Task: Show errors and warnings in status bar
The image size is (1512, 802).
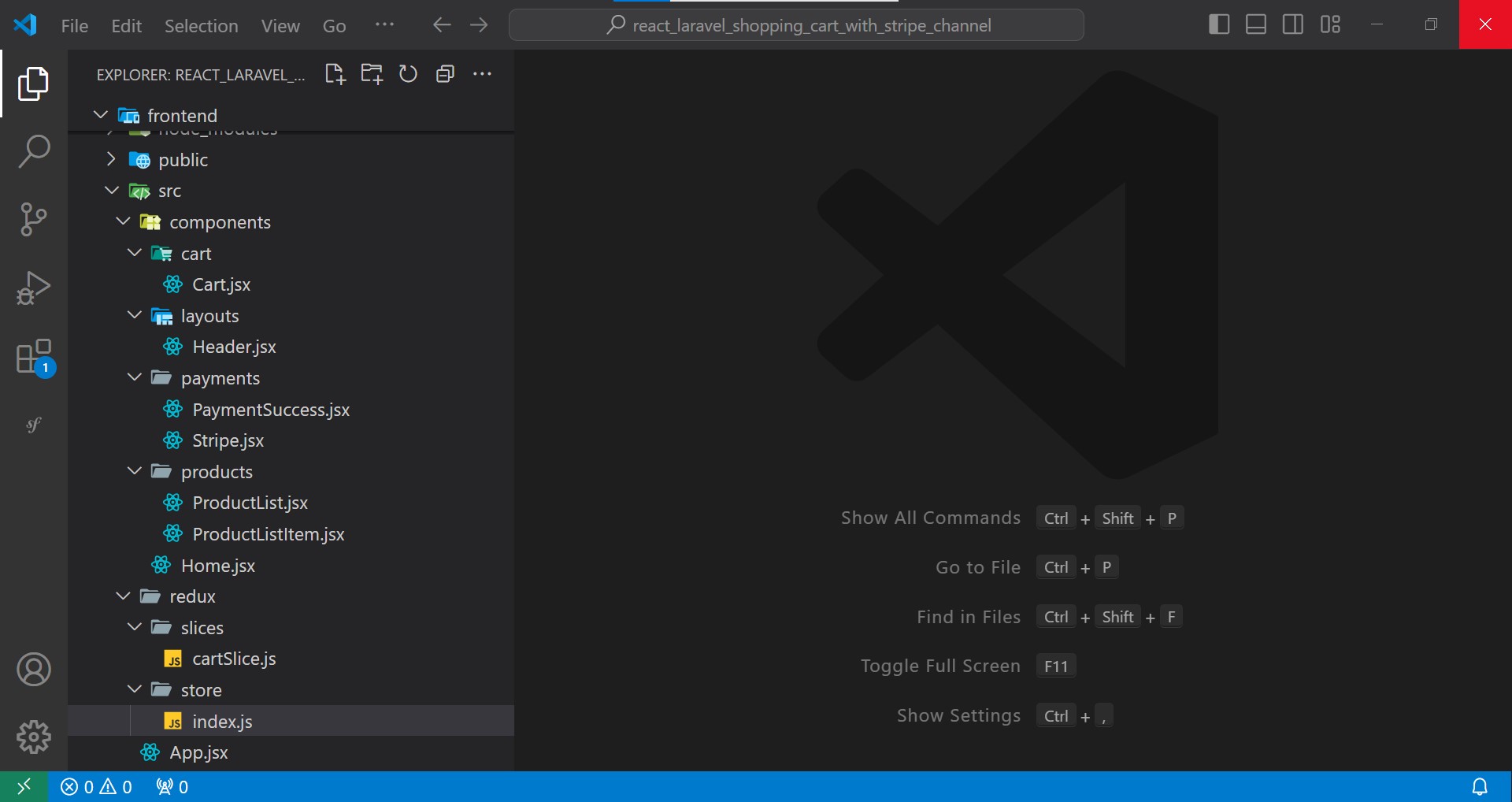Action: pyautogui.click(x=96, y=786)
